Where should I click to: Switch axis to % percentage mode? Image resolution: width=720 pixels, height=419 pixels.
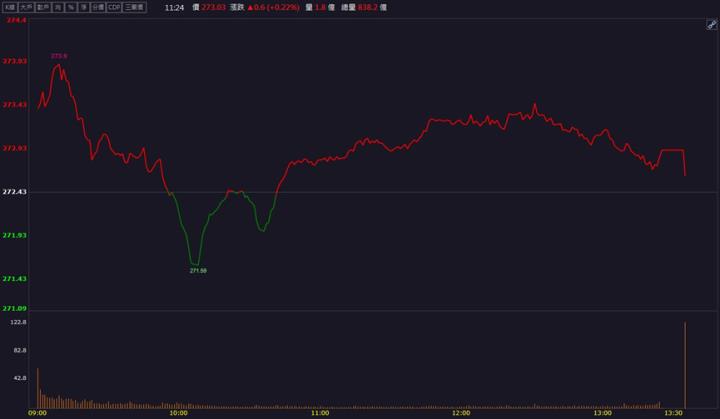pos(71,7)
